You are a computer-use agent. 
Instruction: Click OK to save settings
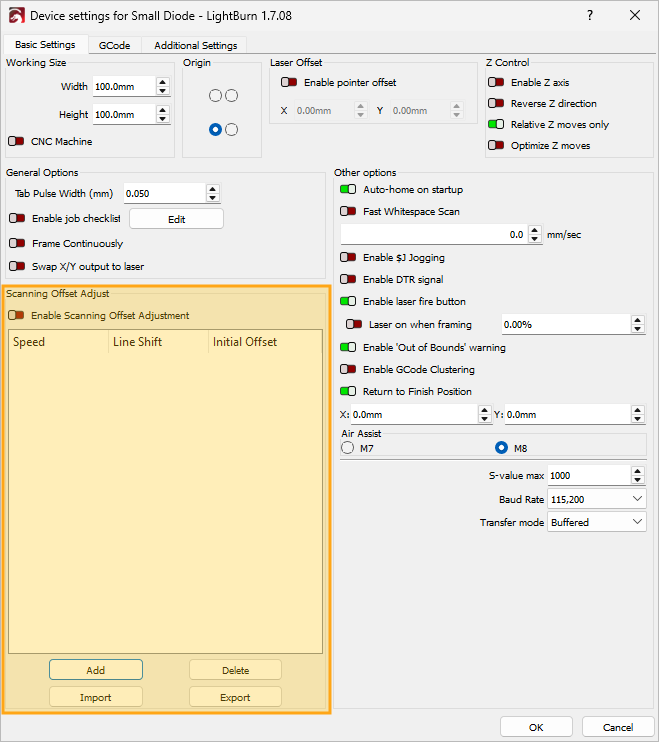[536, 727]
